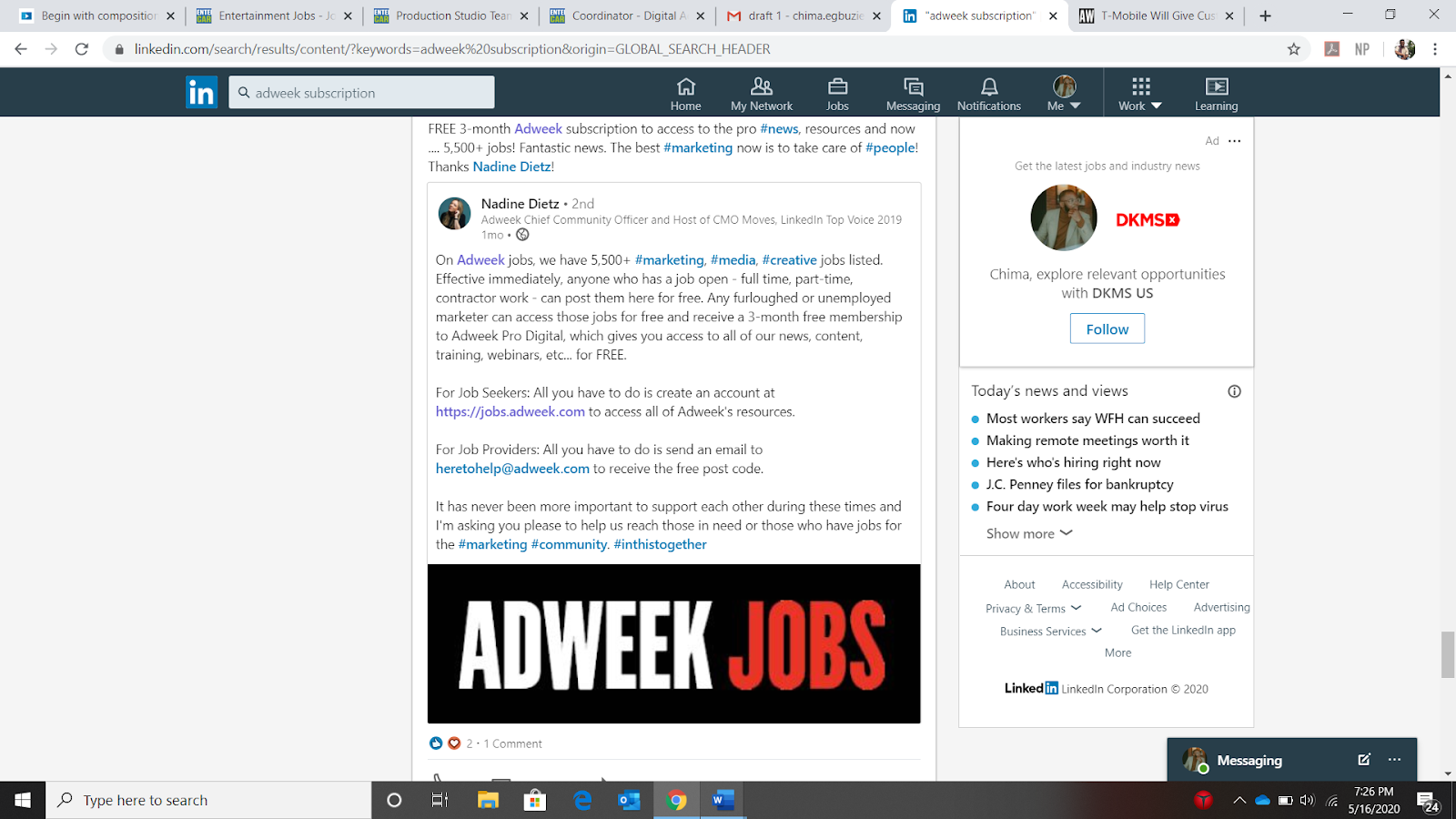Open J.C. Penney files for bankruptcy story

click(1080, 484)
